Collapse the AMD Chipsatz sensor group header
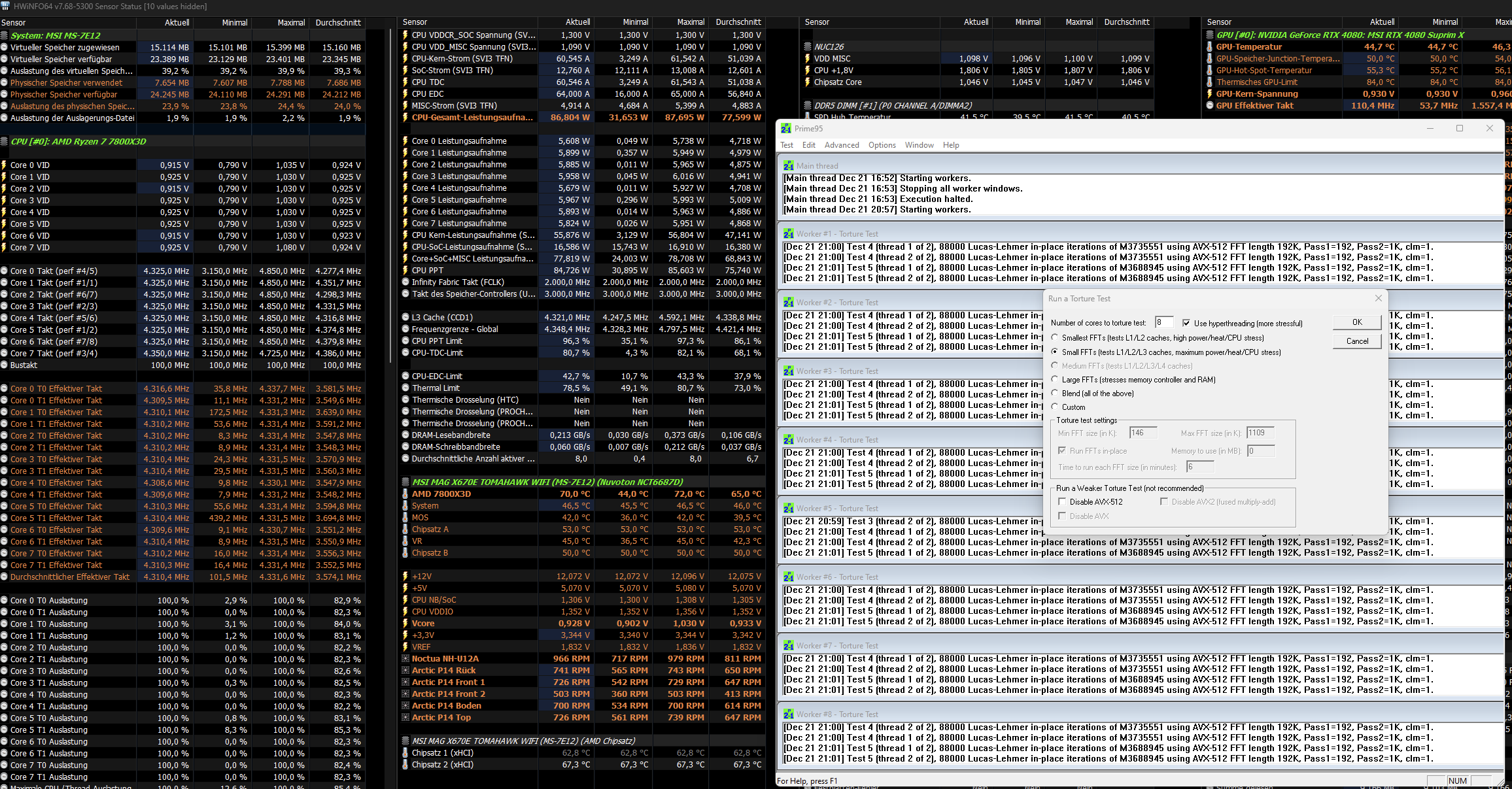Screen dimensions: 1512x789 coord(405,741)
